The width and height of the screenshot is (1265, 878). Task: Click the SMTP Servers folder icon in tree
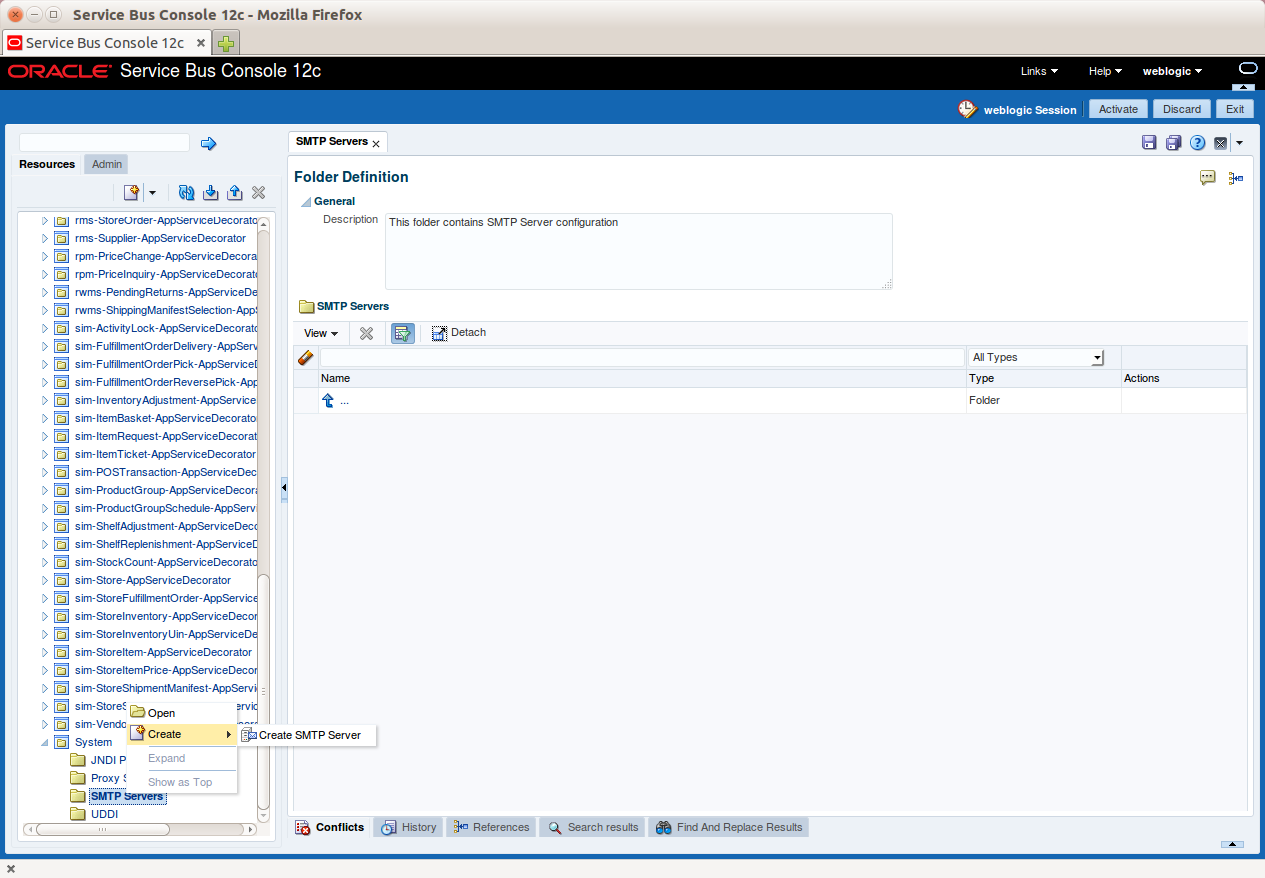78,796
